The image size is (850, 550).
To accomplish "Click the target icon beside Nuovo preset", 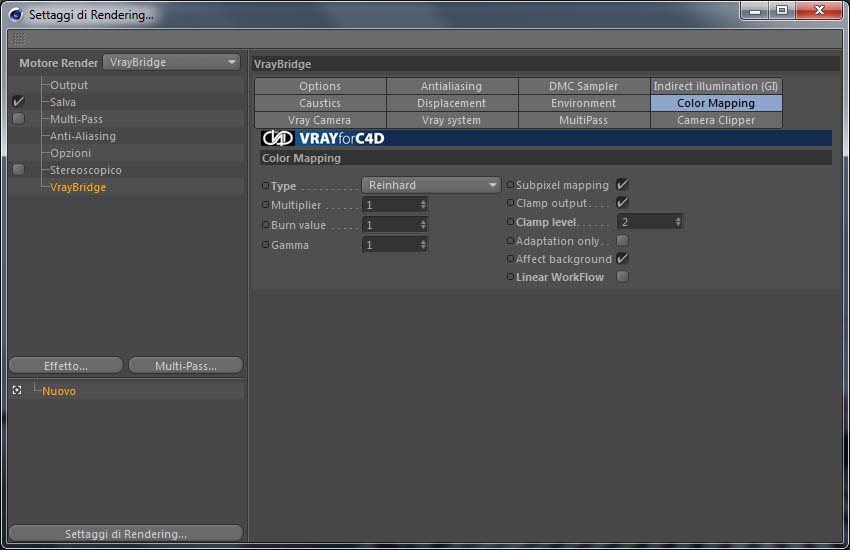I will pyautogui.click(x=17, y=390).
